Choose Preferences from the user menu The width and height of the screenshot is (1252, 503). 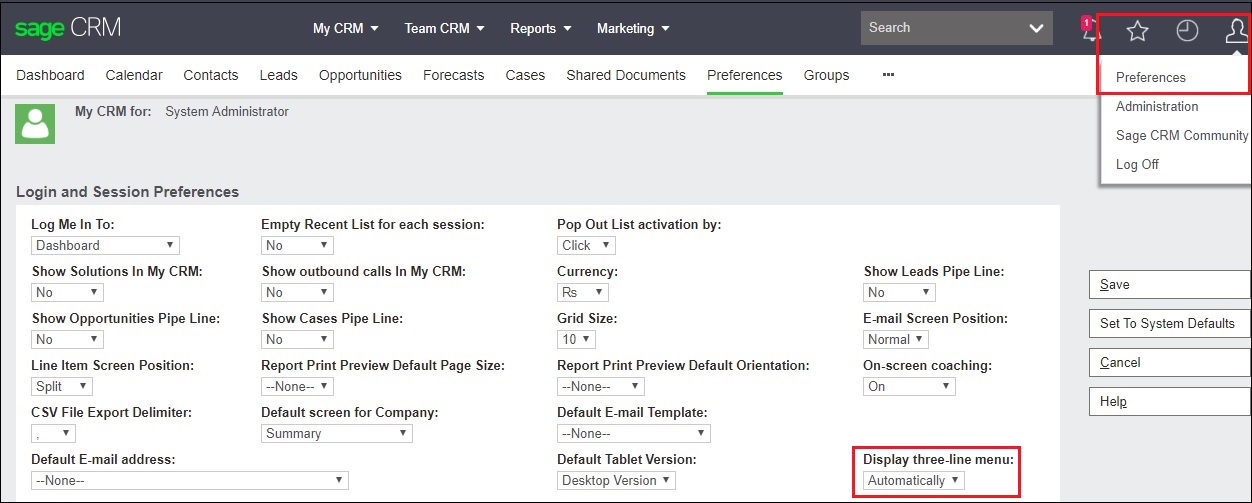pyautogui.click(x=1151, y=77)
